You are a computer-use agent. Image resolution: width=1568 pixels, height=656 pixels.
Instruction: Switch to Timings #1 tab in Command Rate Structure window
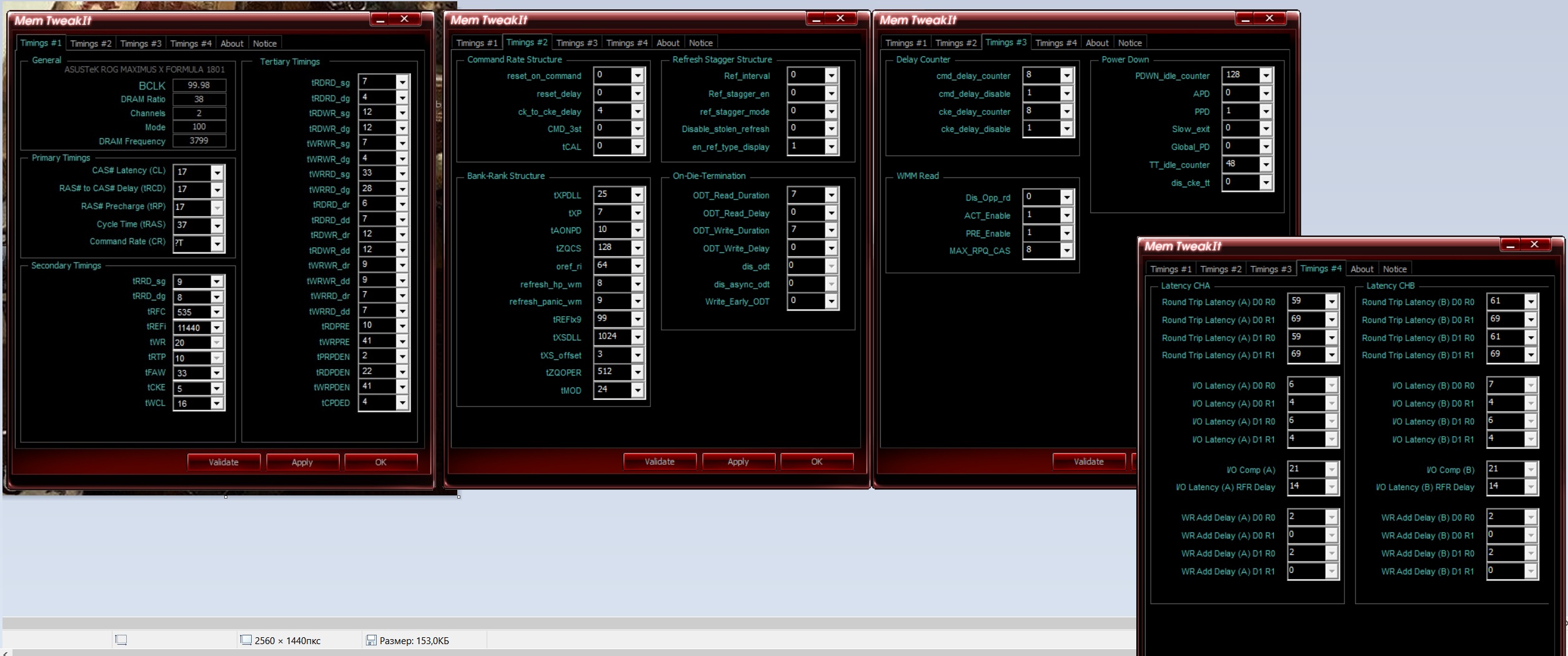477,42
